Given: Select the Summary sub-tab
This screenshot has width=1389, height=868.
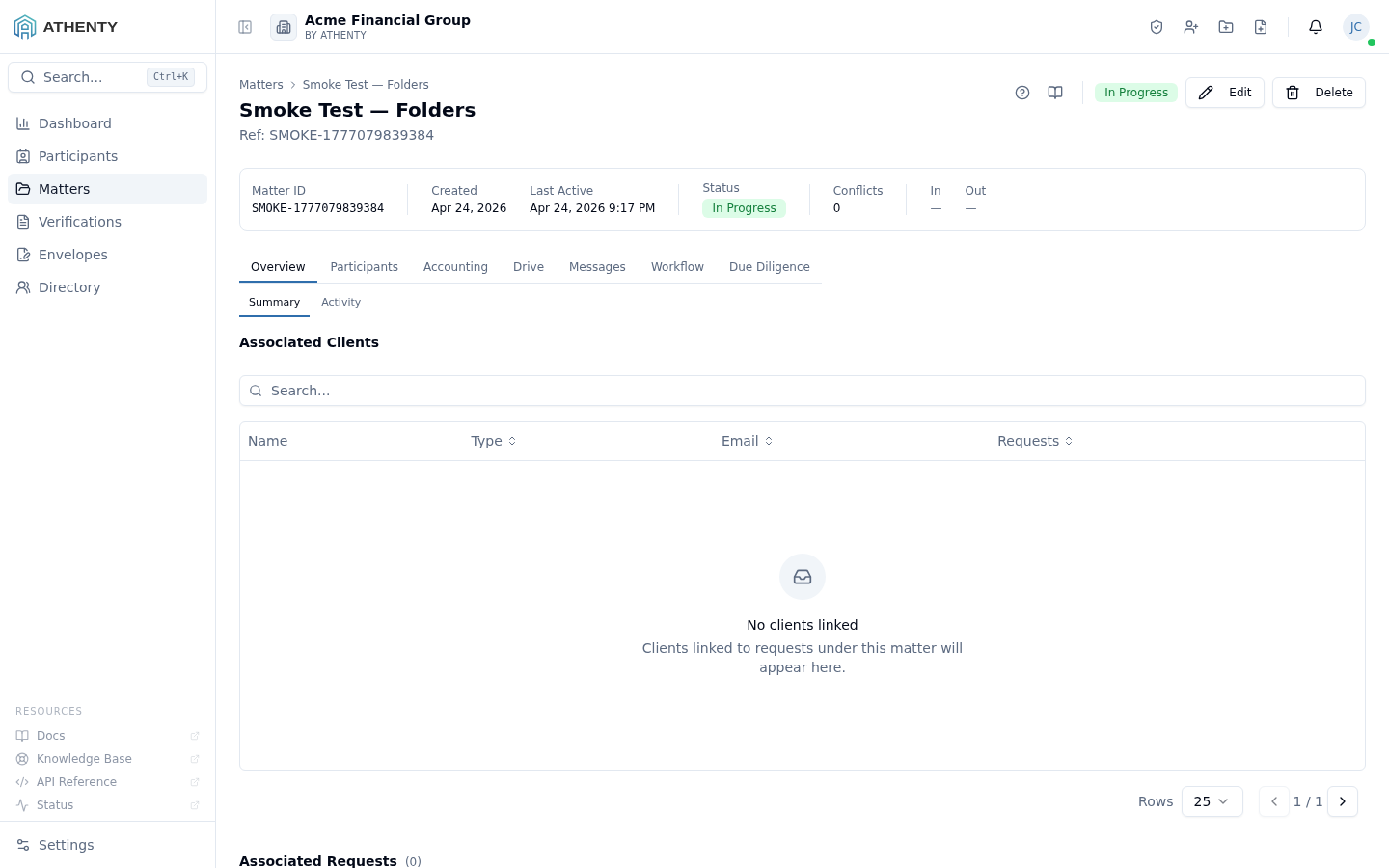Looking at the screenshot, I should [x=274, y=303].
